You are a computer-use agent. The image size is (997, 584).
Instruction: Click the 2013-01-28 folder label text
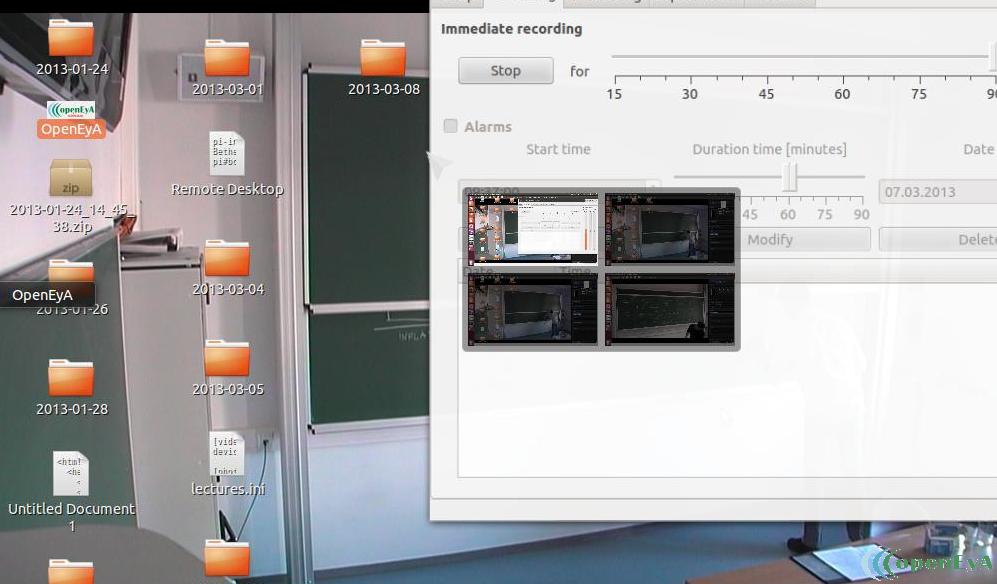pos(72,409)
